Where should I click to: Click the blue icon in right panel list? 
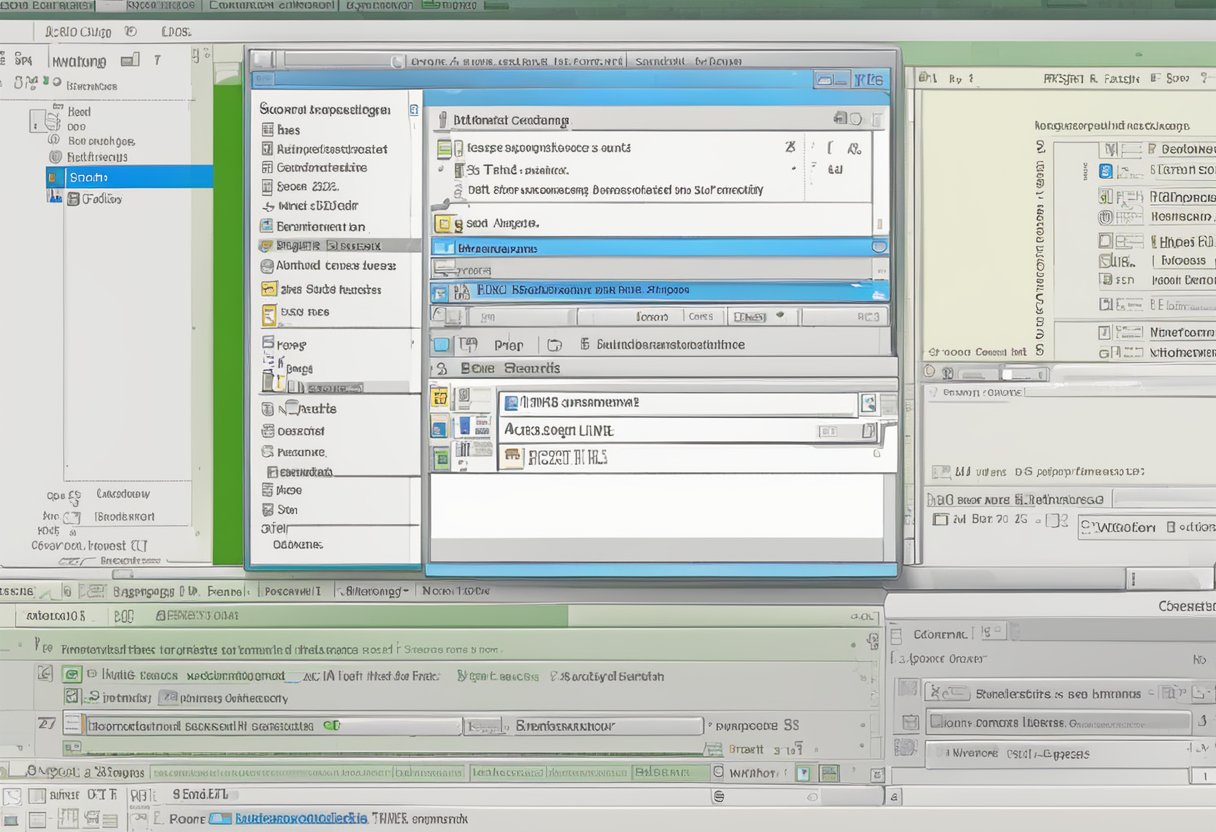coord(1105,171)
